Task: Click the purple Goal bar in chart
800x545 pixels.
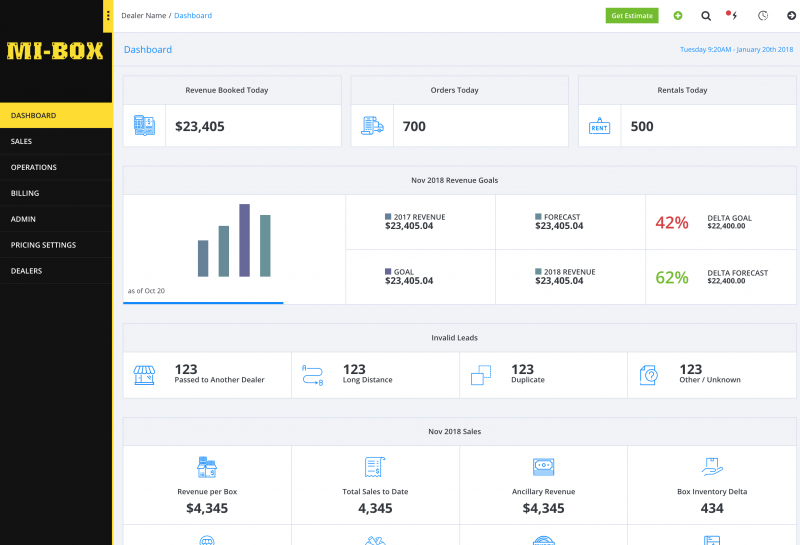Action: [x=244, y=240]
